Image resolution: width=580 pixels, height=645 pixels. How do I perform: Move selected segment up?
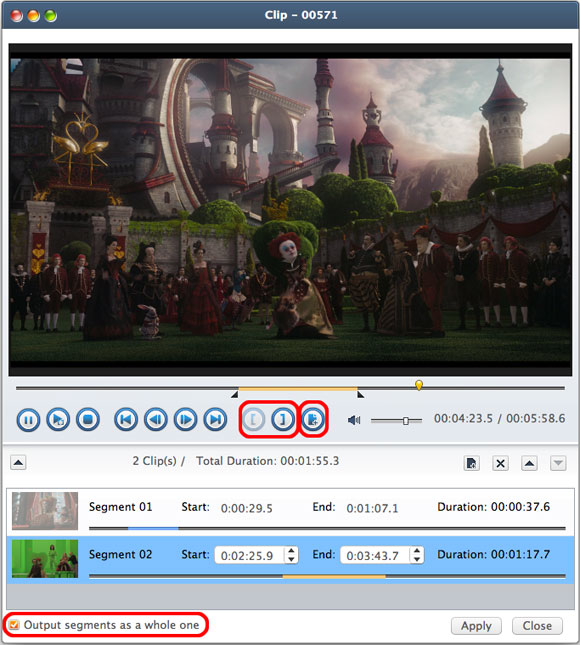[x=529, y=463]
